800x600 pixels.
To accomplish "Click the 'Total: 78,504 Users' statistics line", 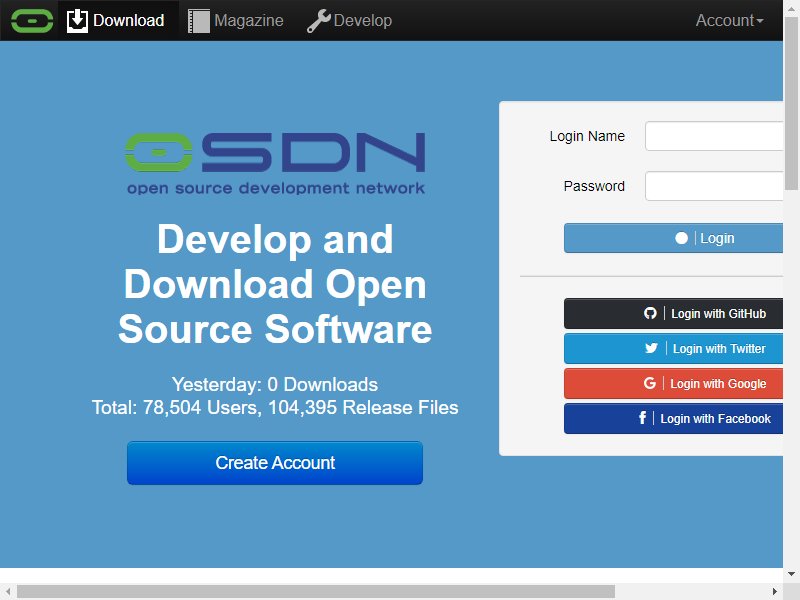I will [275, 407].
